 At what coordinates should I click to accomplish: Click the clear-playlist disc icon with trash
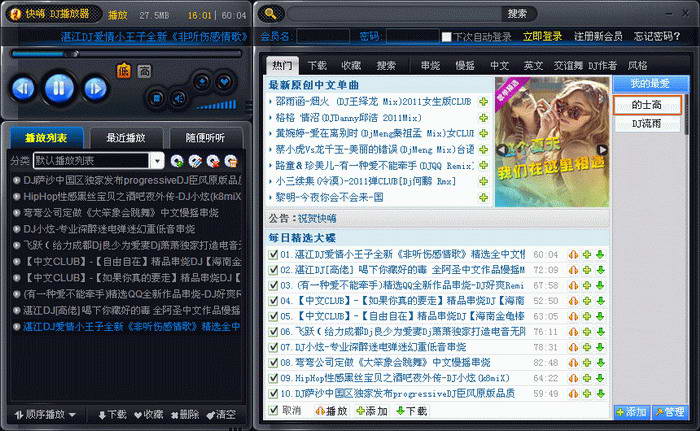click(x=230, y=161)
